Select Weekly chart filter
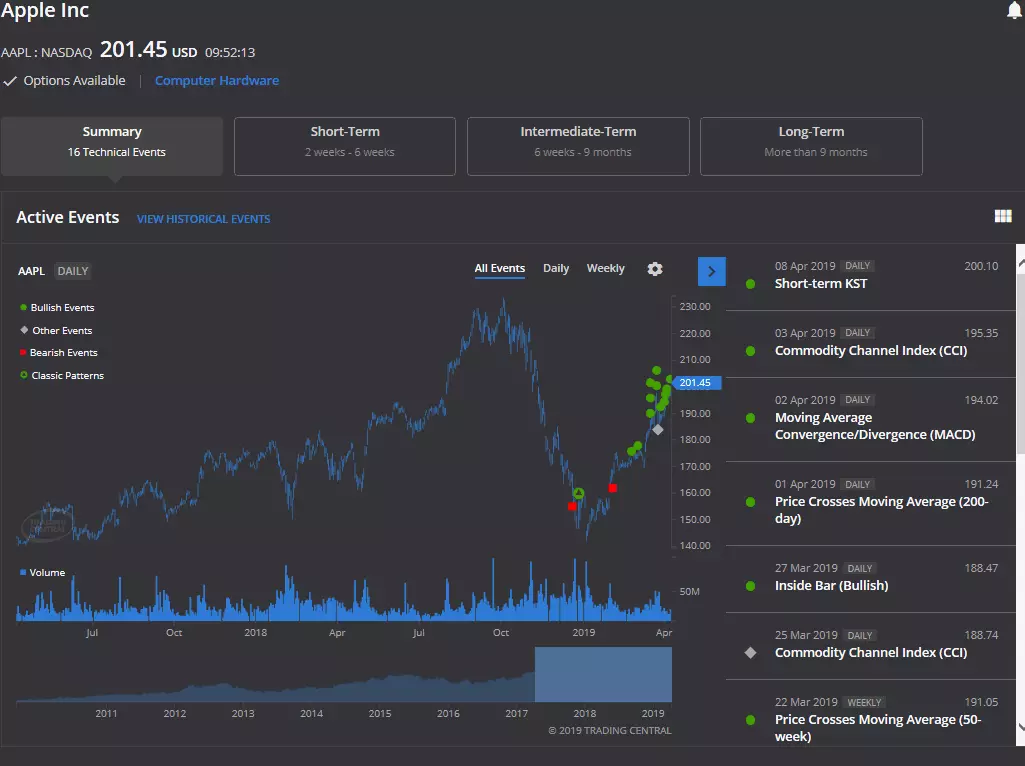Image resolution: width=1025 pixels, height=766 pixels. [x=605, y=269]
